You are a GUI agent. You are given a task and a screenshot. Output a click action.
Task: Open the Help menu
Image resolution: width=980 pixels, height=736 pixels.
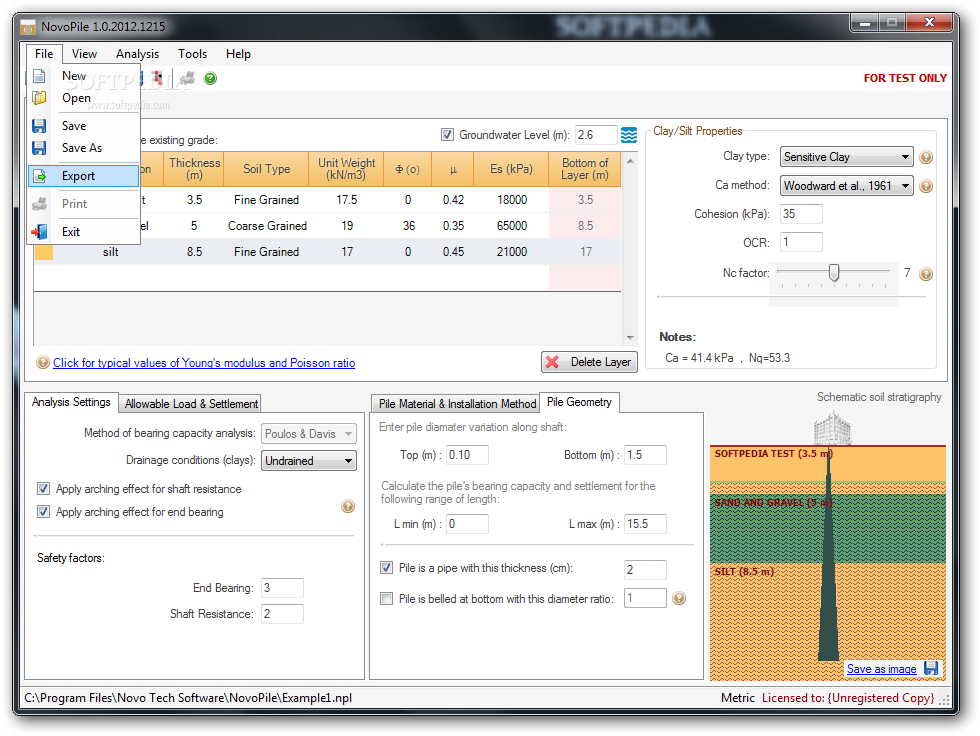point(238,54)
